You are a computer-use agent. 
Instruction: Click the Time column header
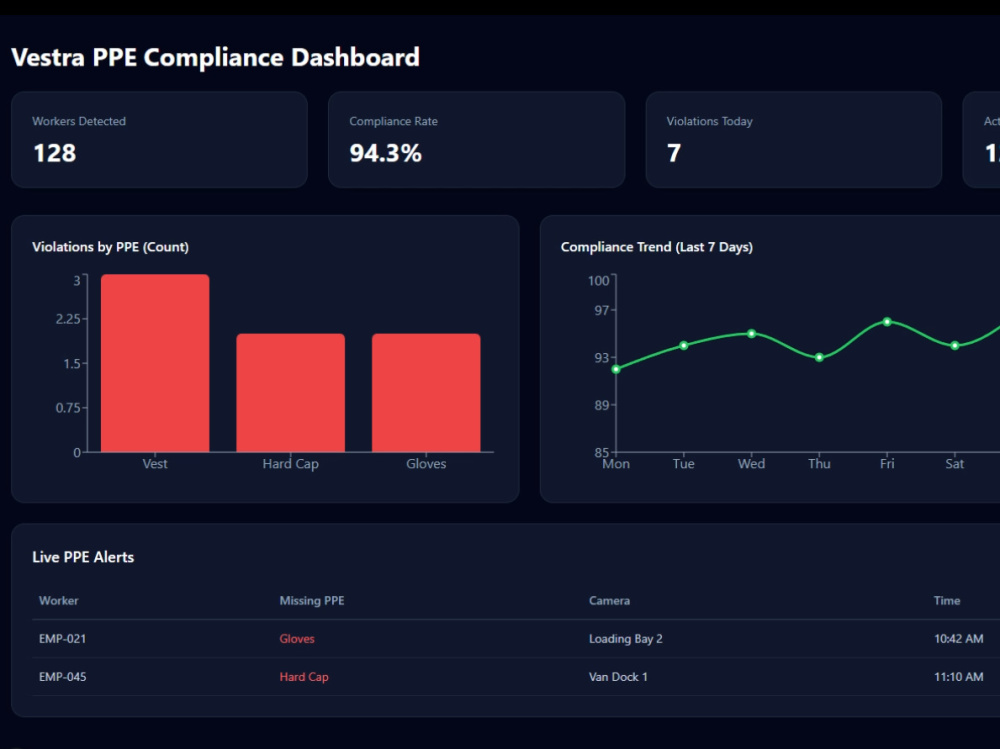pos(947,600)
